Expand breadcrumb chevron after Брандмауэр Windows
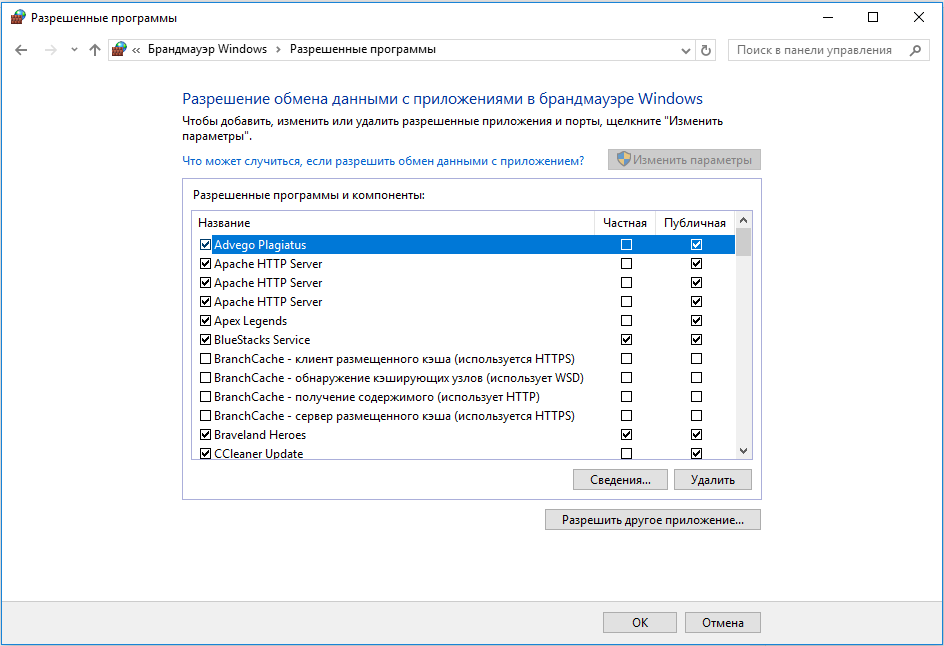The width and height of the screenshot is (944, 646). (x=278, y=50)
